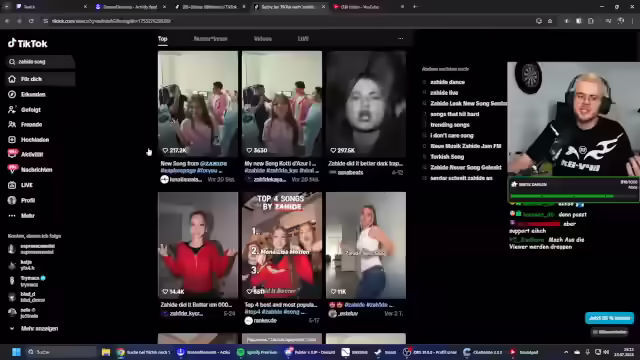
Task: Show hidden system tray icons
Action: 566,352
